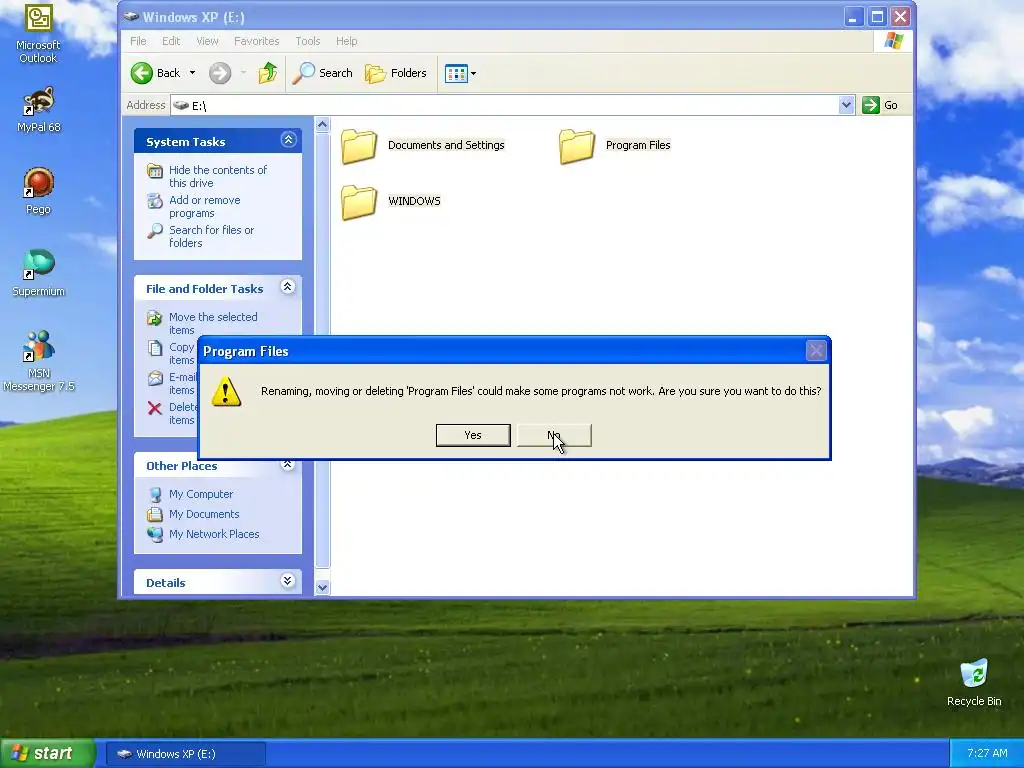Click the greyed Forward arrow icon
The image size is (1024, 768).
coord(220,73)
